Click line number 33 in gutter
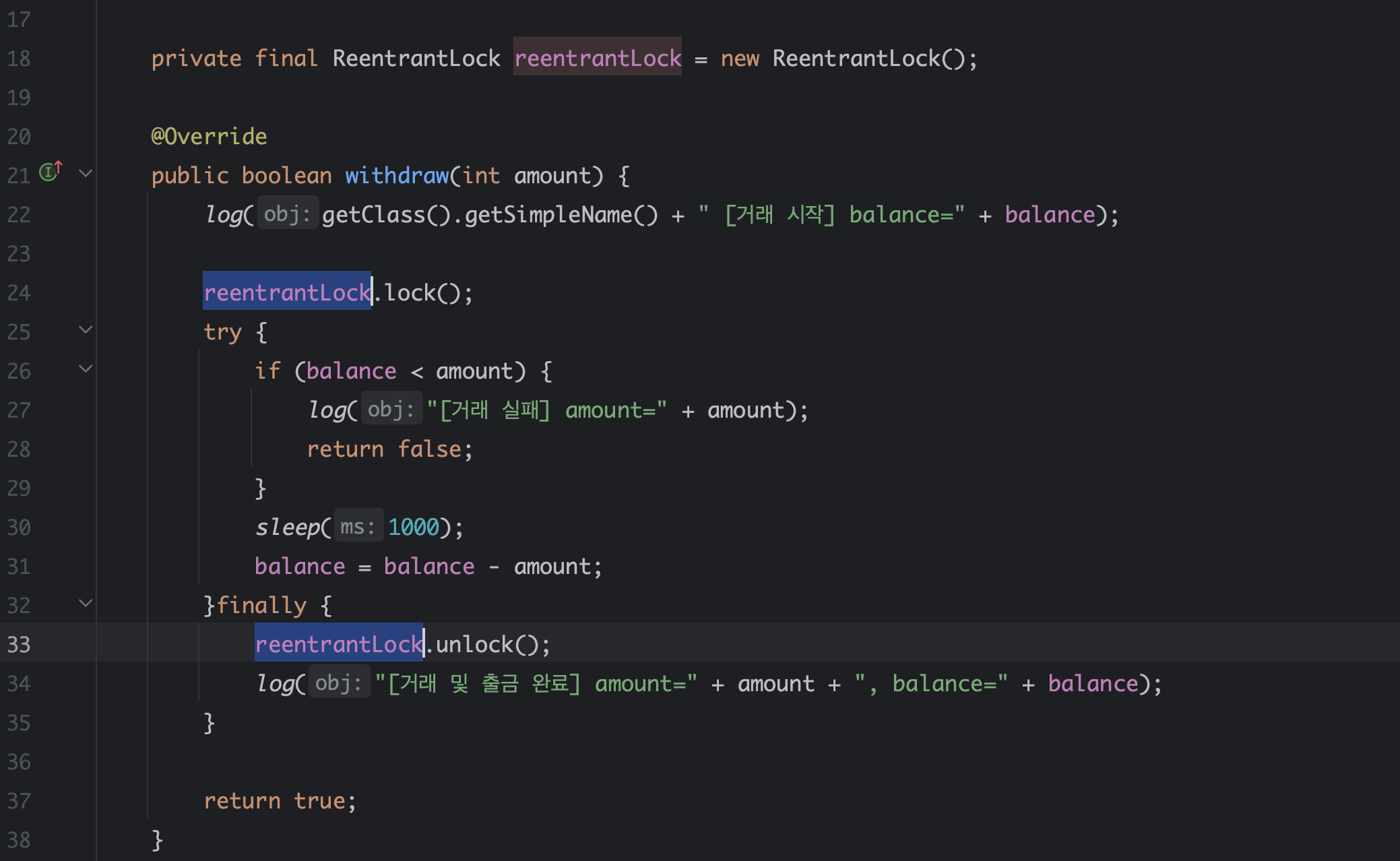The width and height of the screenshot is (1400, 861). point(19,645)
